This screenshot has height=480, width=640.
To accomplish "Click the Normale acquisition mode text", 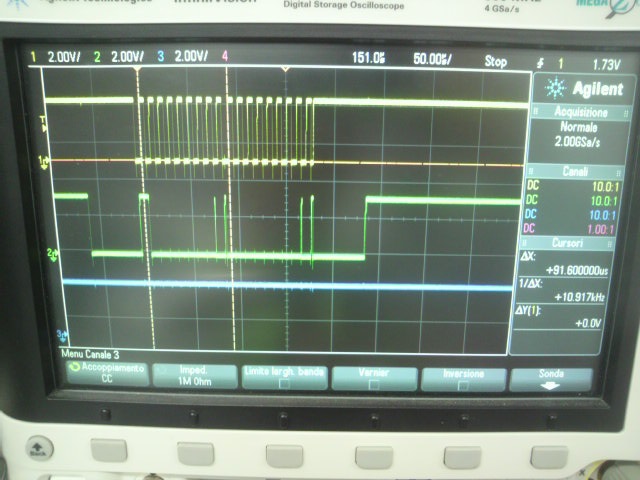I will tap(579, 127).
